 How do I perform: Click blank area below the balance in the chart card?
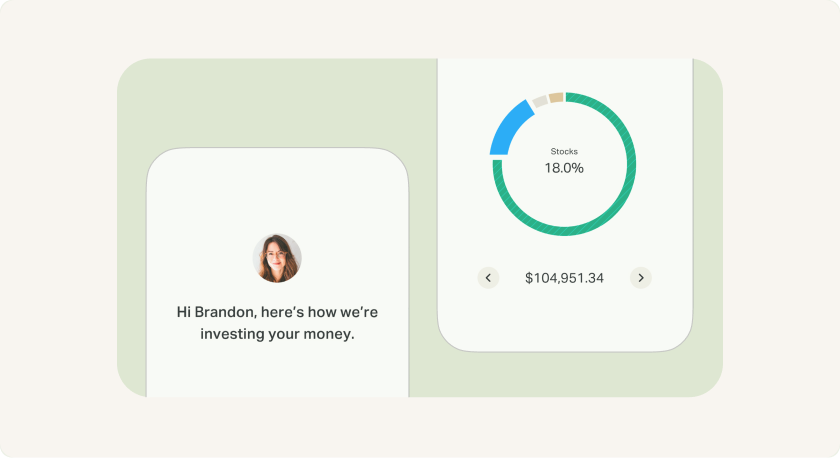(x=564, y=320)
